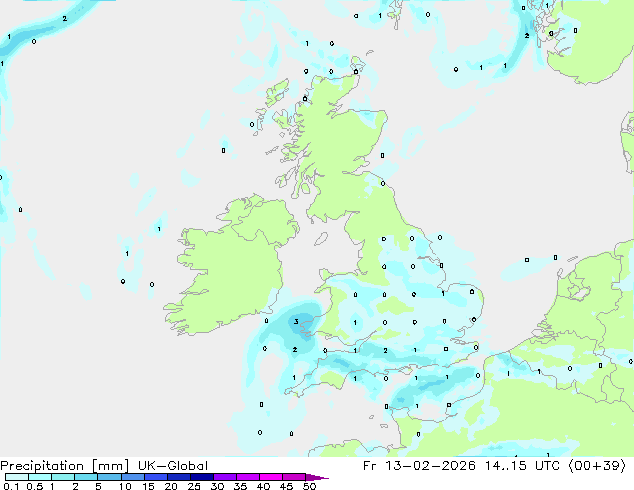Click the '(00+39)' forecast offset text

click(x=597, y=466)
